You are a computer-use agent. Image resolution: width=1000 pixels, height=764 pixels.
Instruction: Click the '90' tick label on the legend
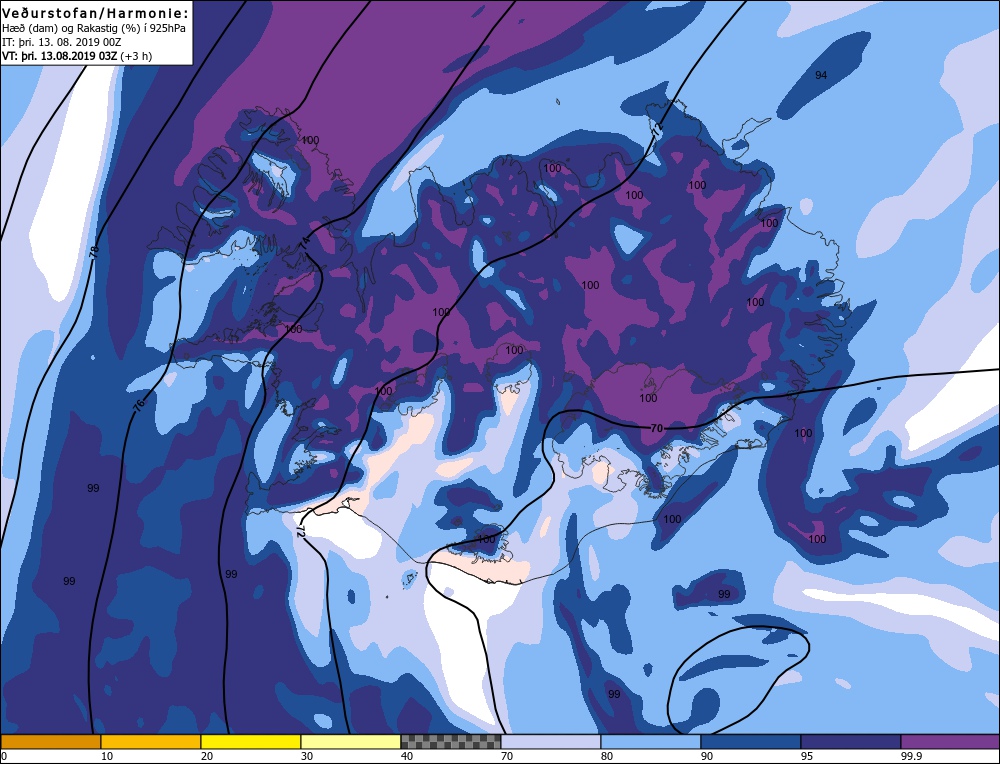point(707,756)
